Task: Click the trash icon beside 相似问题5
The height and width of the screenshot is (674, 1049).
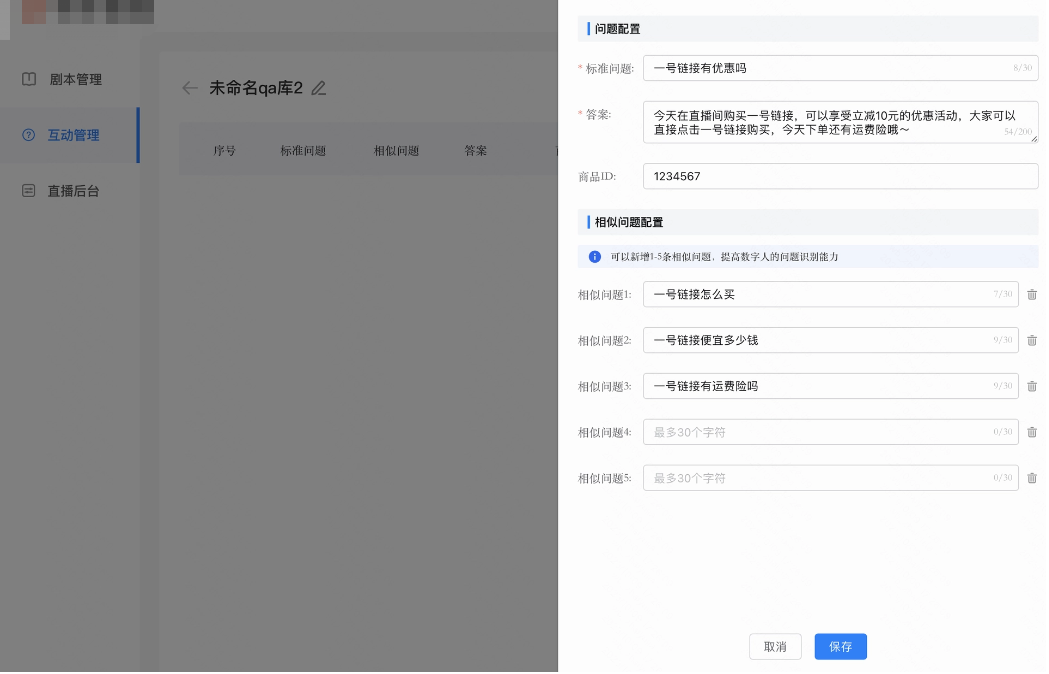Action: coord(1032,478)
